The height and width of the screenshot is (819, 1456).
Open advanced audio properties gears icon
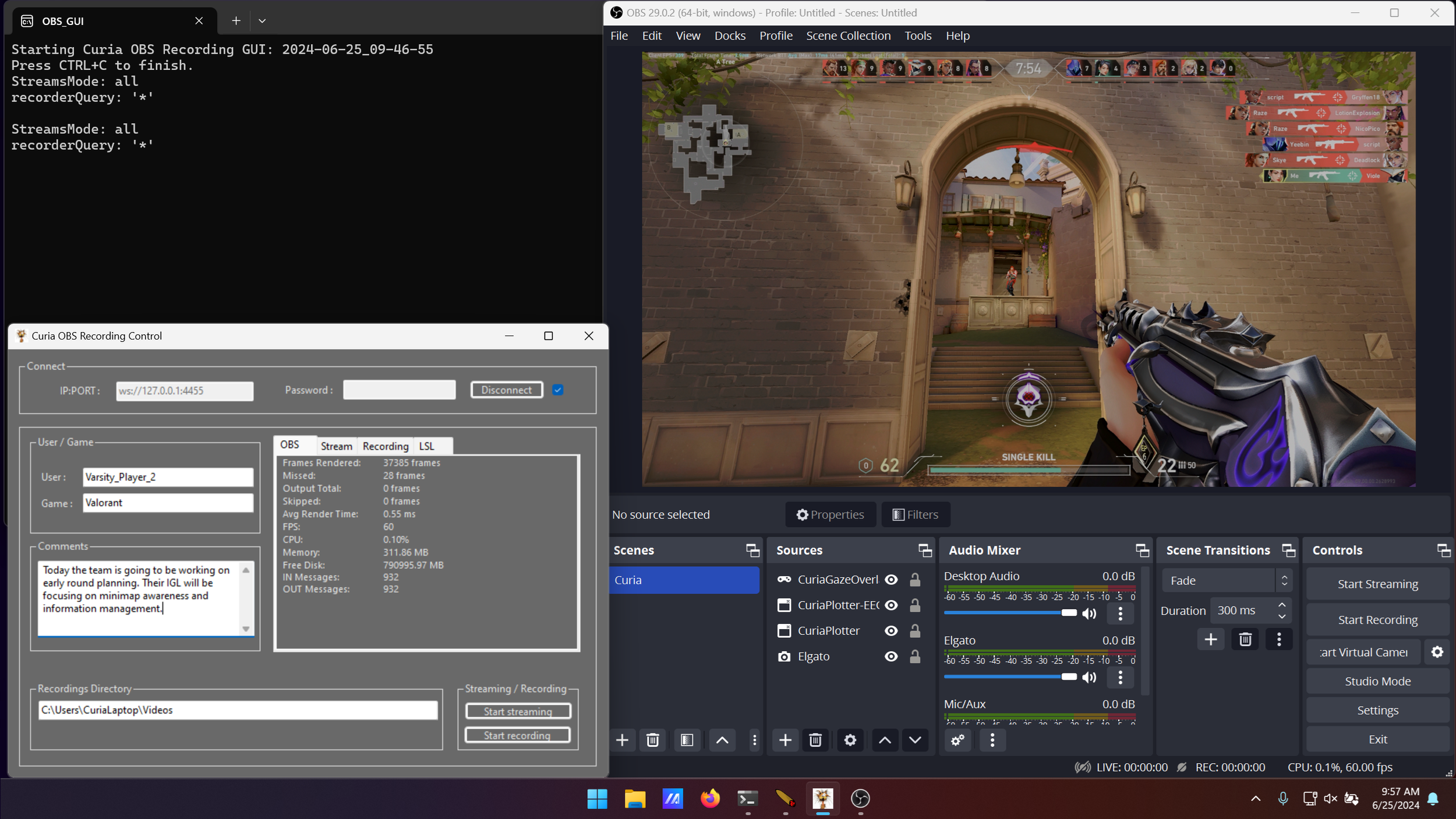point(957,740)
